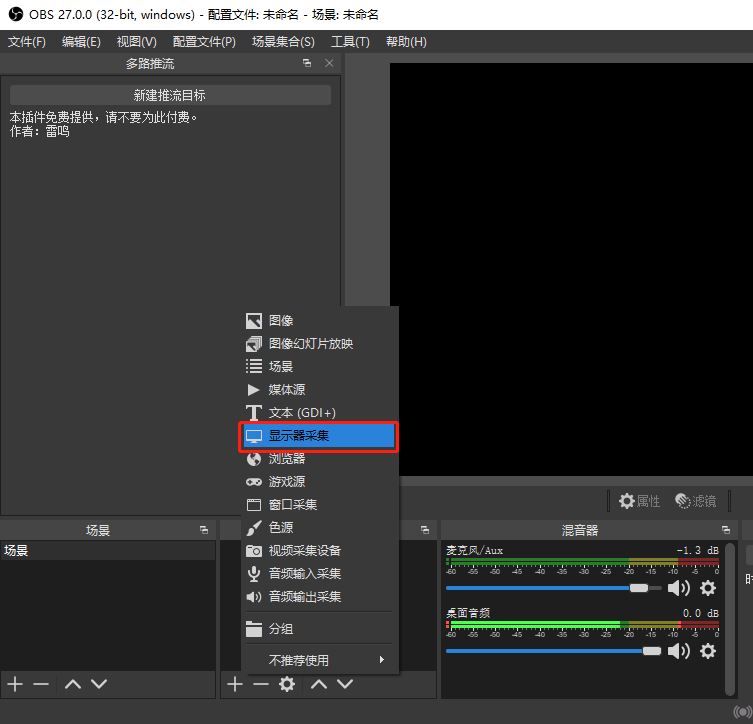753x724 pixels.
Task: Close the 多路推流 panel
Action: (x=329, y=63)
